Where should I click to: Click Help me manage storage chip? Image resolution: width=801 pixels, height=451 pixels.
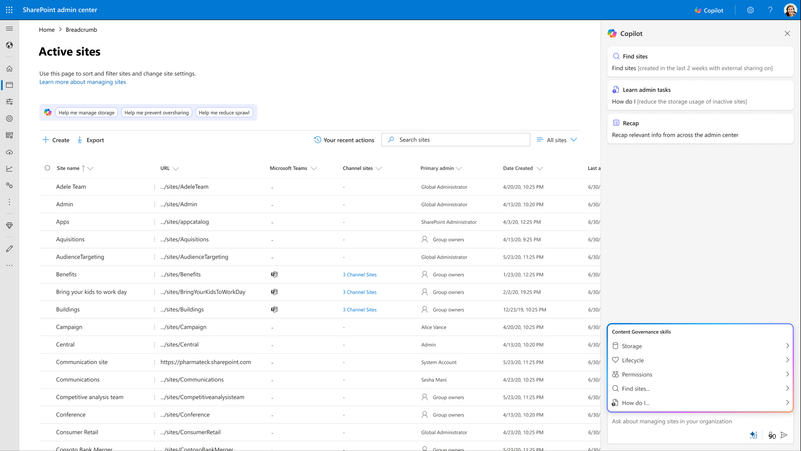(86, 112)
